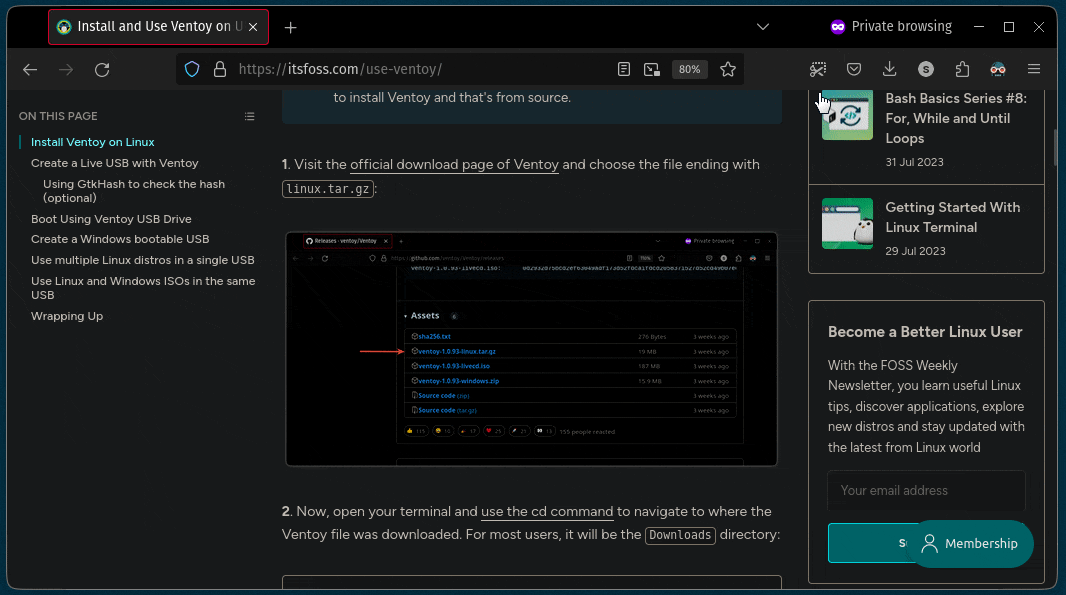Viewport: 1066px width, 595px height.
Task: Open the "Getting Started With Linux Terminal" thumbnail
Action: [847, 223]
